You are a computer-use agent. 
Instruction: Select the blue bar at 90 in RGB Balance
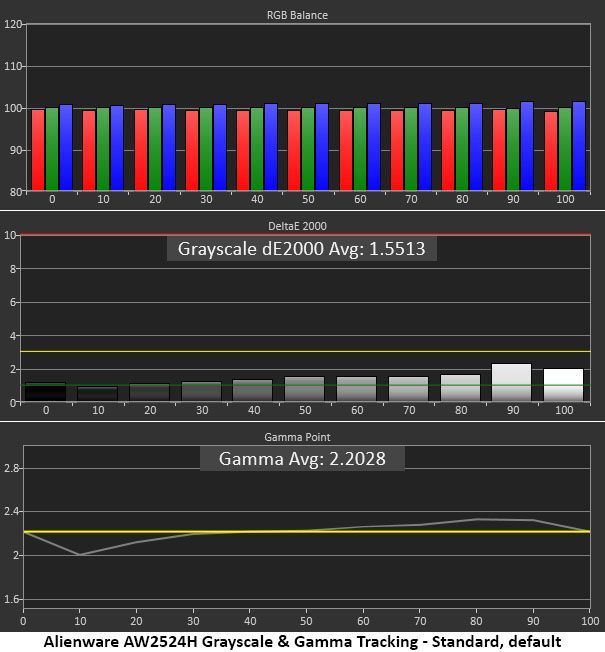(527, 146)
